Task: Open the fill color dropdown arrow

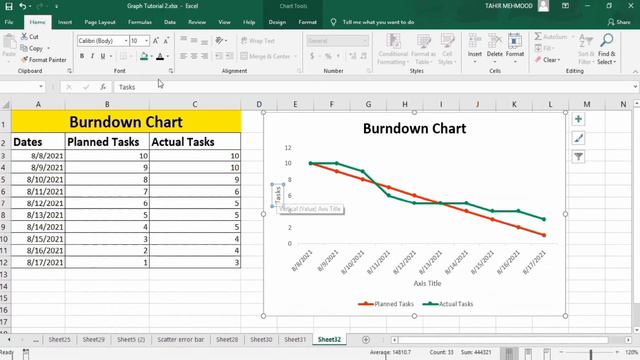Action: (x=151, y=56)
